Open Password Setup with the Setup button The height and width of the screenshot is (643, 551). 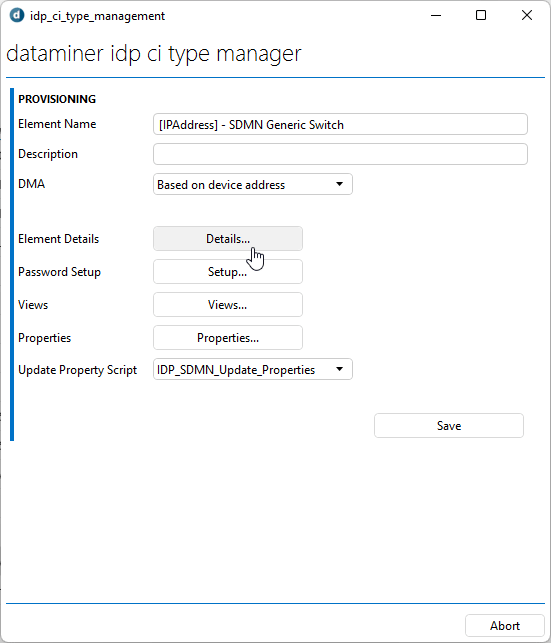[228, 271]
